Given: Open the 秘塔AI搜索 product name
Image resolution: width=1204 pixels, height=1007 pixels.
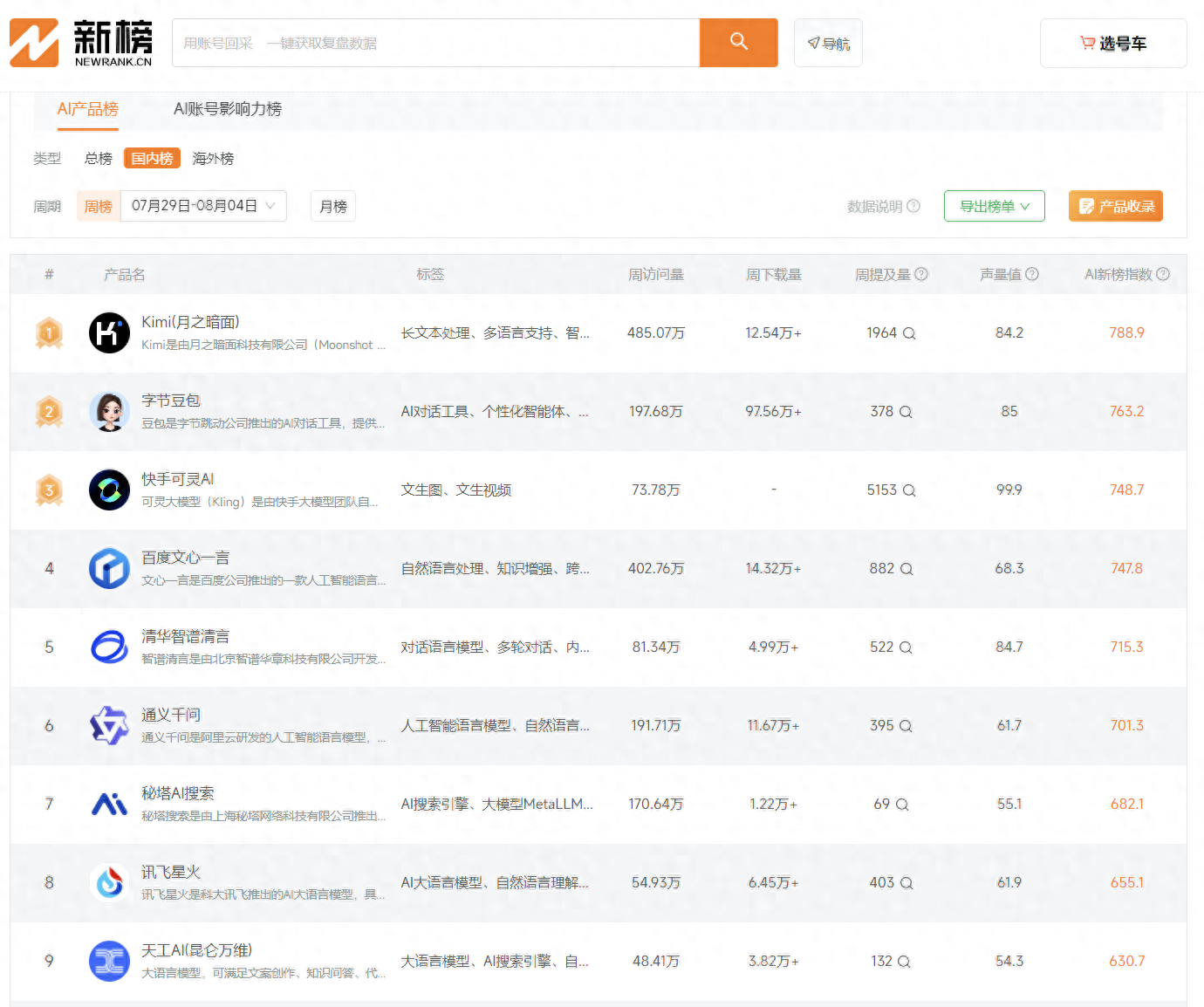Looking at the screenshot, I should pyautogui.click(x=178, y=793).
